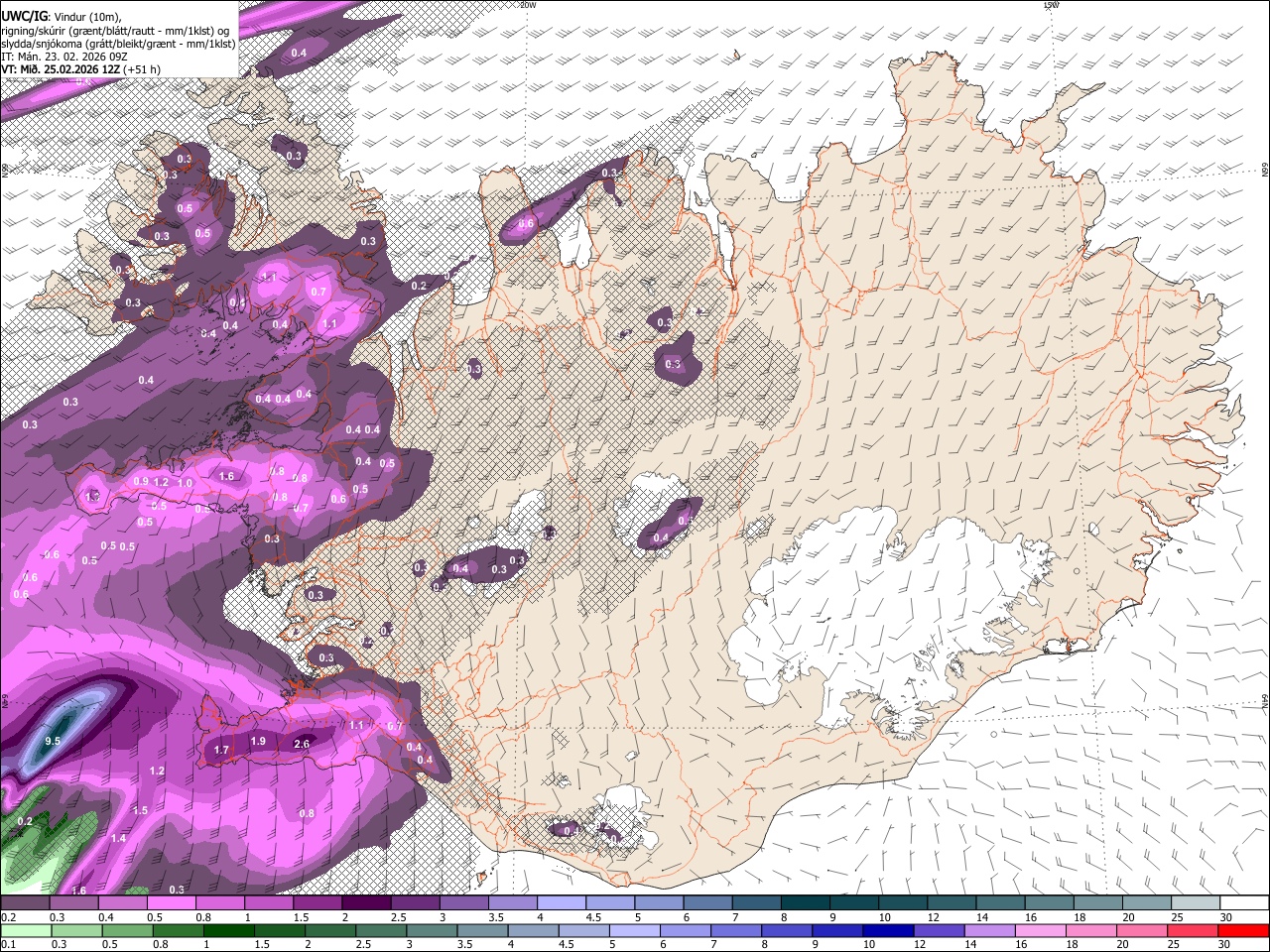Click the 9.5 peak precipitation value
Image resolution: width=1270 pixels, height=952 pixels.
coord(54,741)
